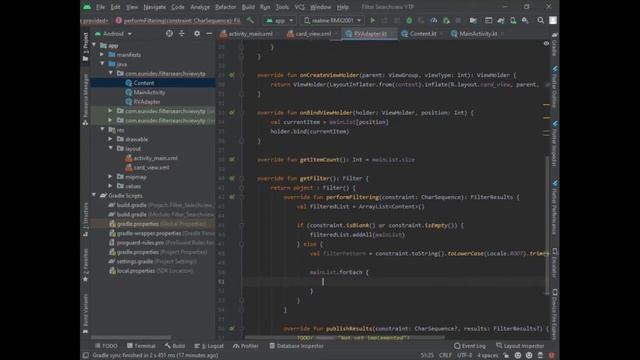
Task: Open the Terminal tool window
Action: [141, 346]
